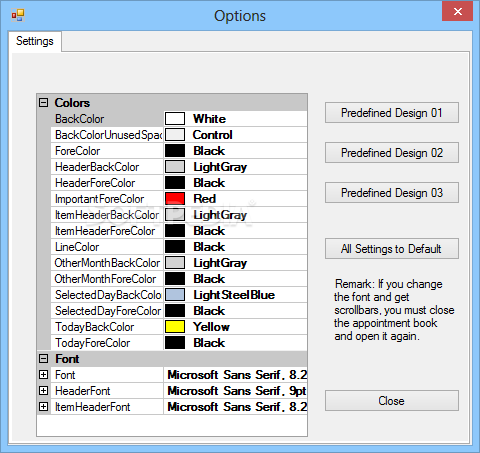
Task: Select the OtherMonthForeColor property name
Action: click(x=105, y=279)
